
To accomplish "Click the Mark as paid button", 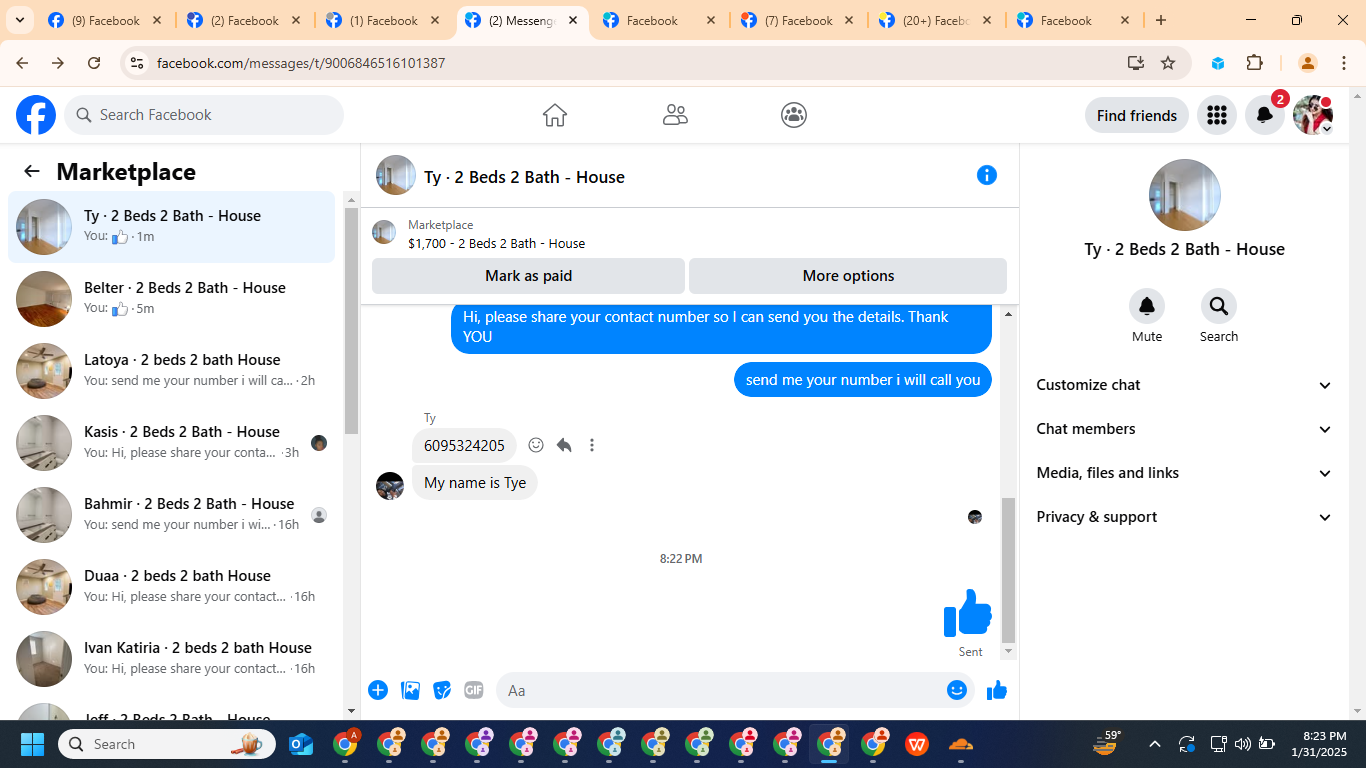I will click(528, 276).
